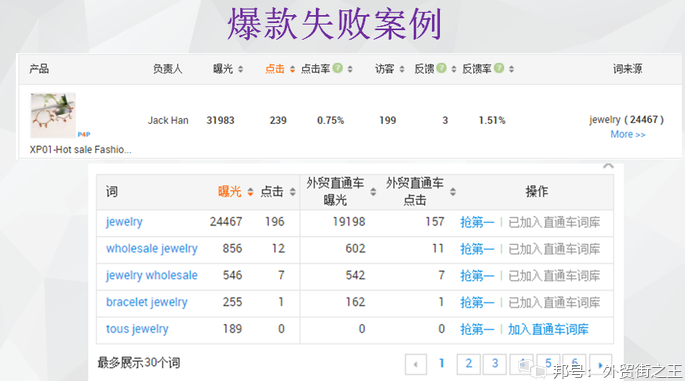Click 抢第一 for the jewelry wholesale row
Screen dimensions: 685x381
pos(477,276)
